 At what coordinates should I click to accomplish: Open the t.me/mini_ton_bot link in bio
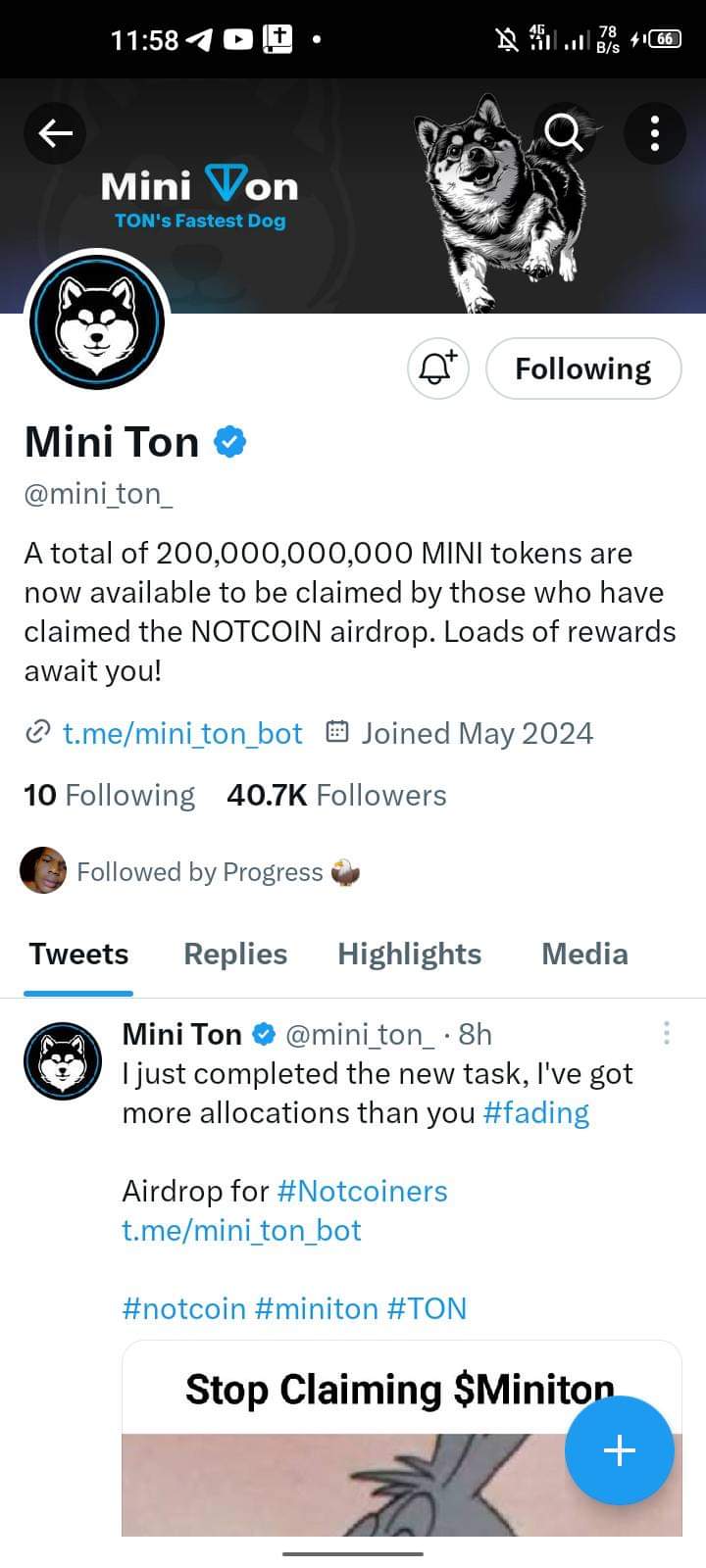[x=182, y=733]
